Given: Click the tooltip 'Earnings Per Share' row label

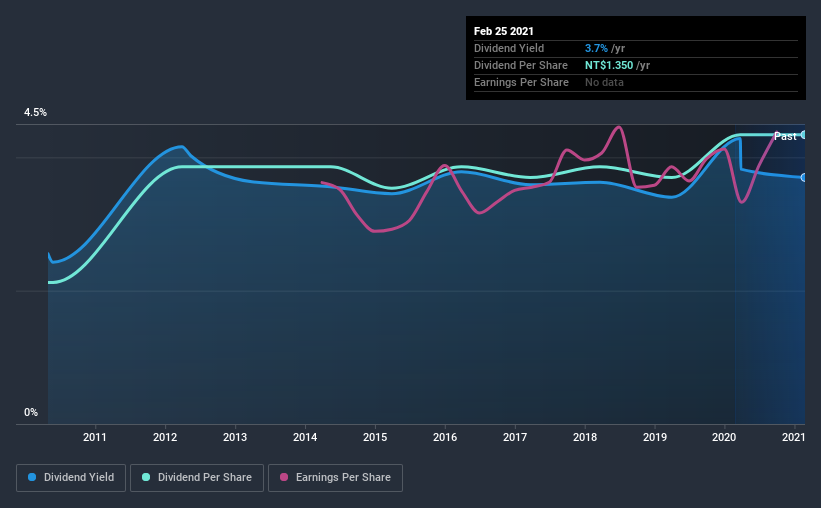Looking at the screenshot, I should [521, 82].
